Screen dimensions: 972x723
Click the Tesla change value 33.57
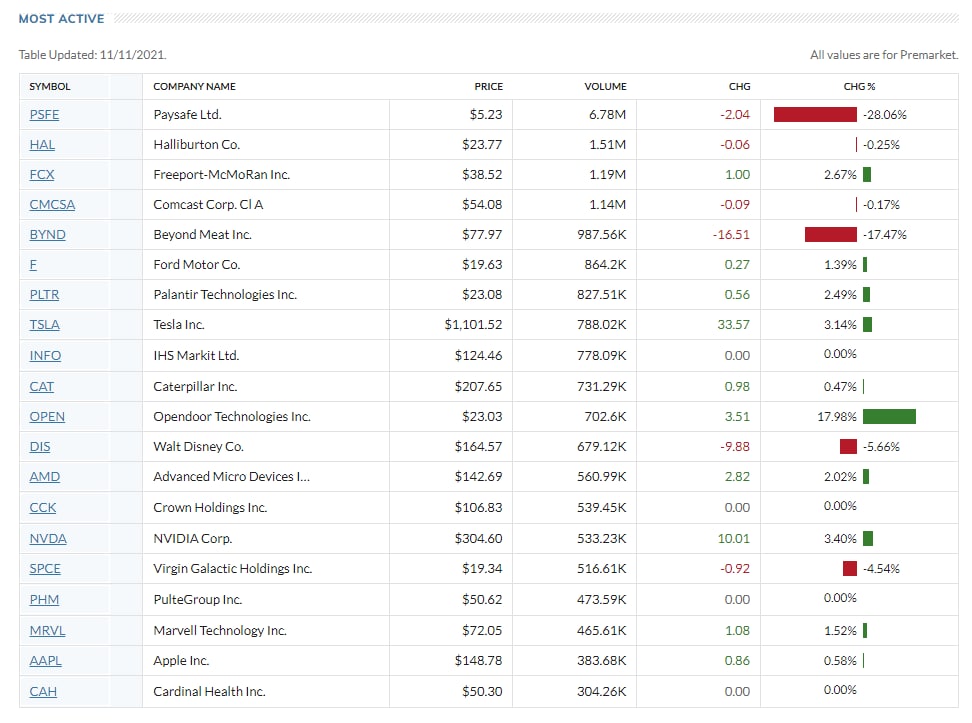tap(733, 325)
